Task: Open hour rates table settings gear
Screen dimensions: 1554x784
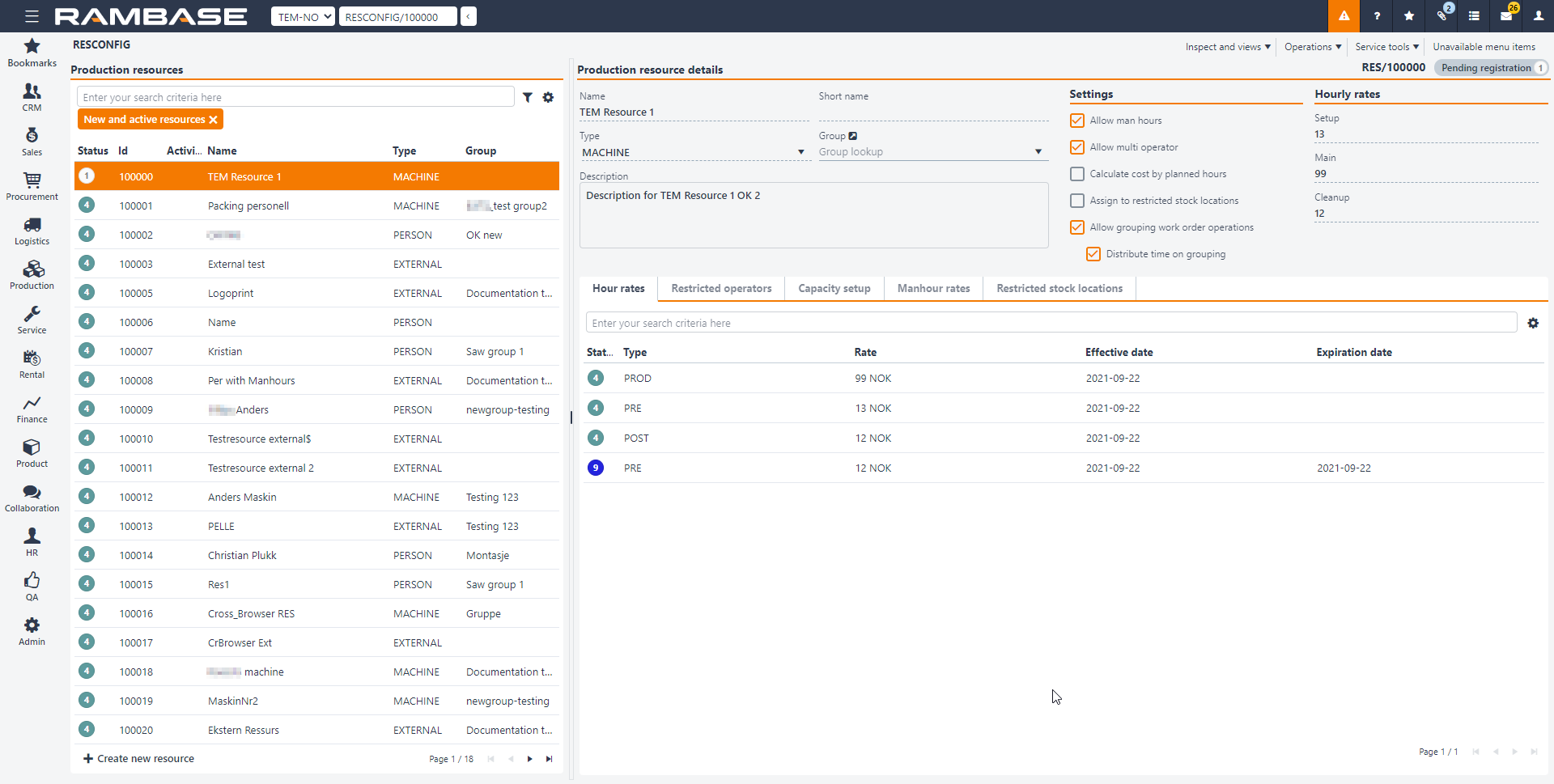Action: [1533, 323]
